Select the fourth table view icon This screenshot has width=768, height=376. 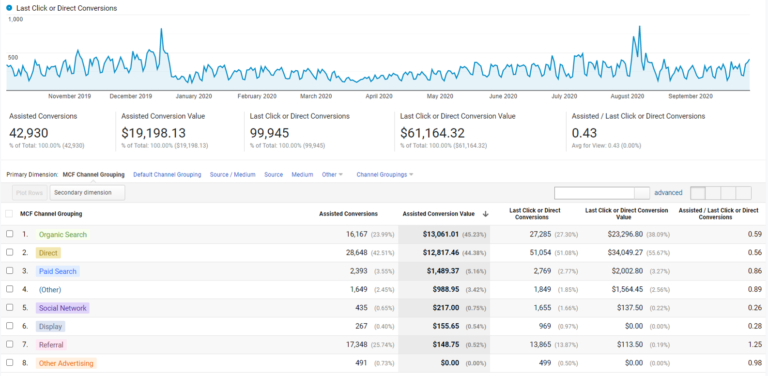pos(744,193)
